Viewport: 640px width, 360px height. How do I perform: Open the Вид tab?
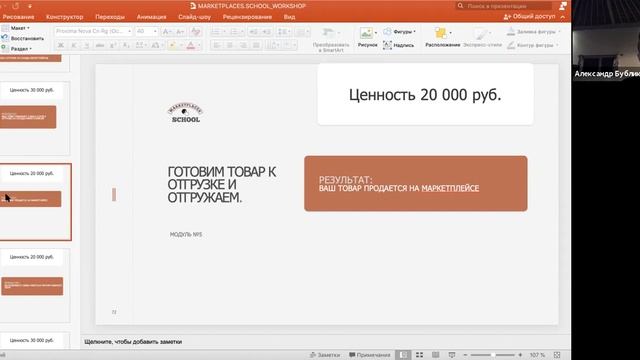pyautogui.click(x=289, y=17)
